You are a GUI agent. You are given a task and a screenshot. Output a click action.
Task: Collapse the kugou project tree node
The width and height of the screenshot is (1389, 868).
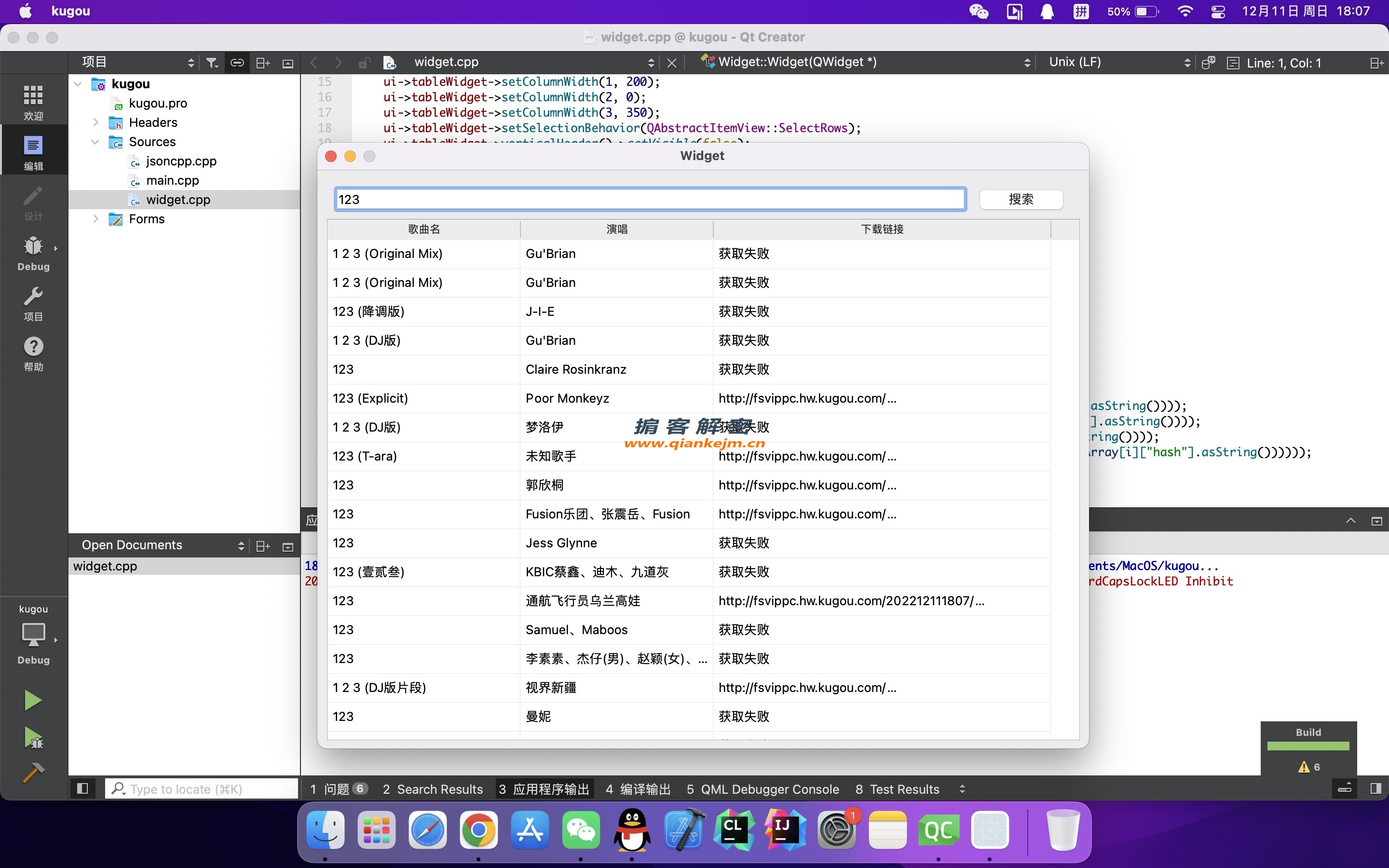(x=78, y=84)
